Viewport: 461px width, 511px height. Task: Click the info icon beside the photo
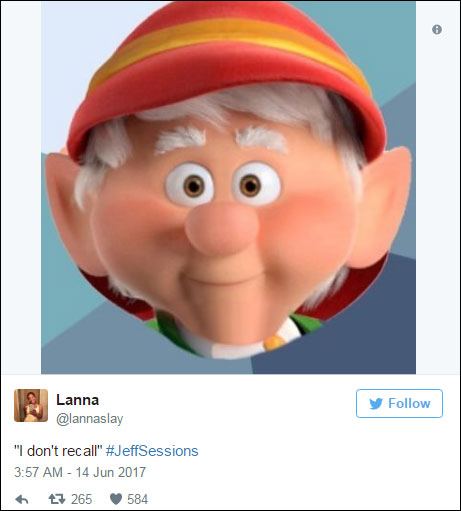click(x=437, y=30)
